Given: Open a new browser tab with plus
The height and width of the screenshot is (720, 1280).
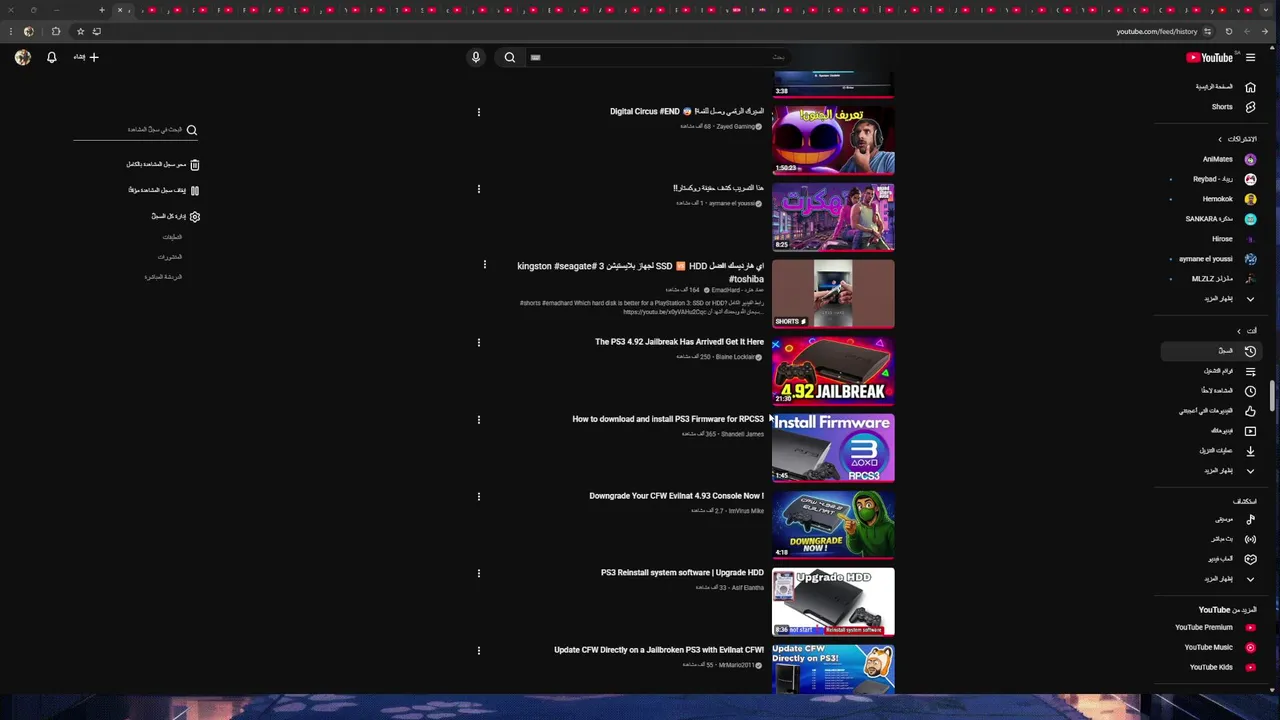Looking at the screenshot, I should pyautogui.click(x=102, y=10).
